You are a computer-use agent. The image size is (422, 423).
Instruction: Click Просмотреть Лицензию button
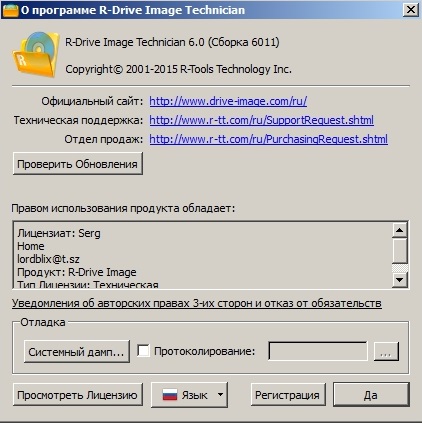click(x=78, y=395)
